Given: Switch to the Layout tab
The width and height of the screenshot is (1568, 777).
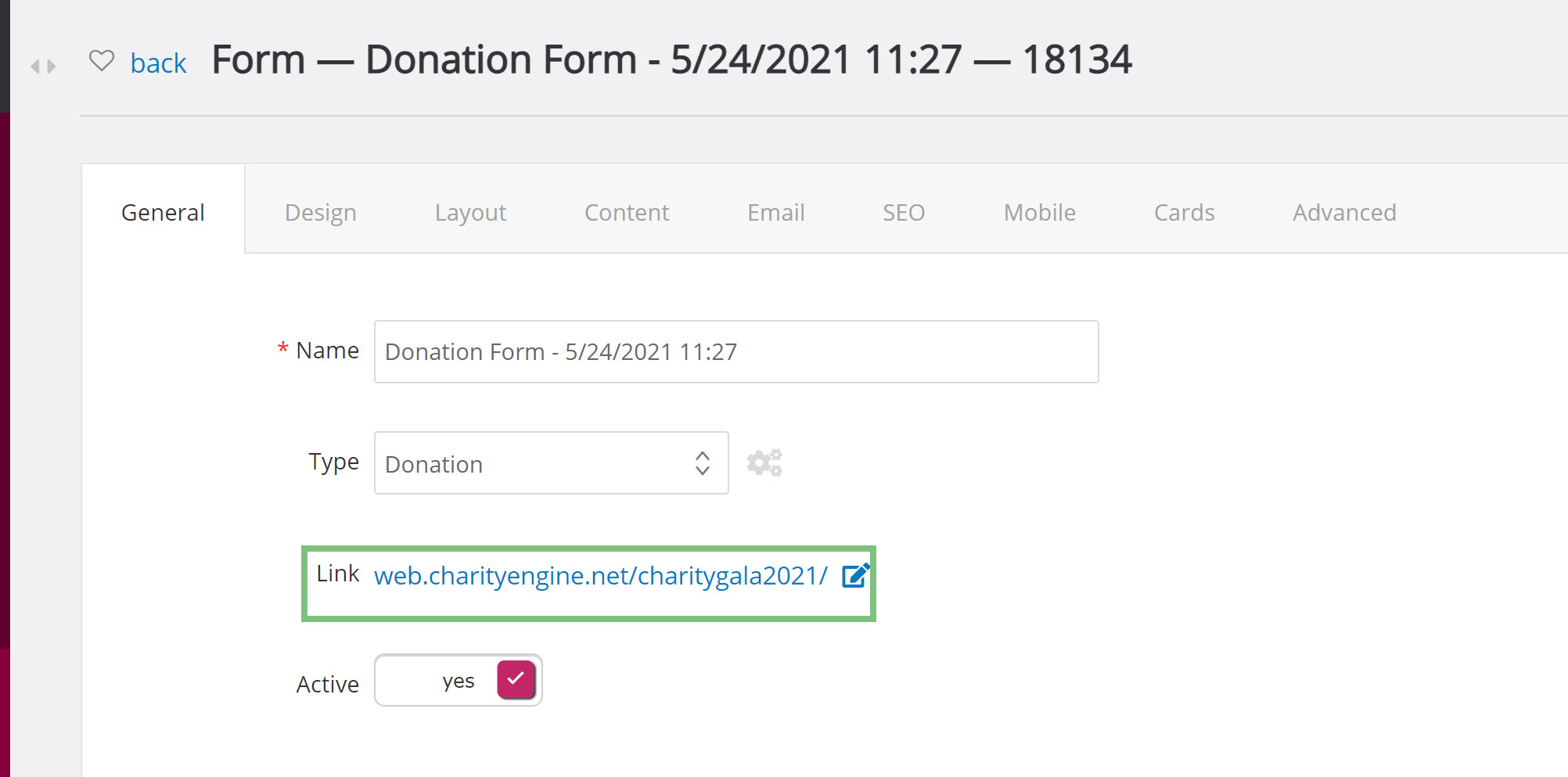Looking at the screenshot, I should [470, 213].
